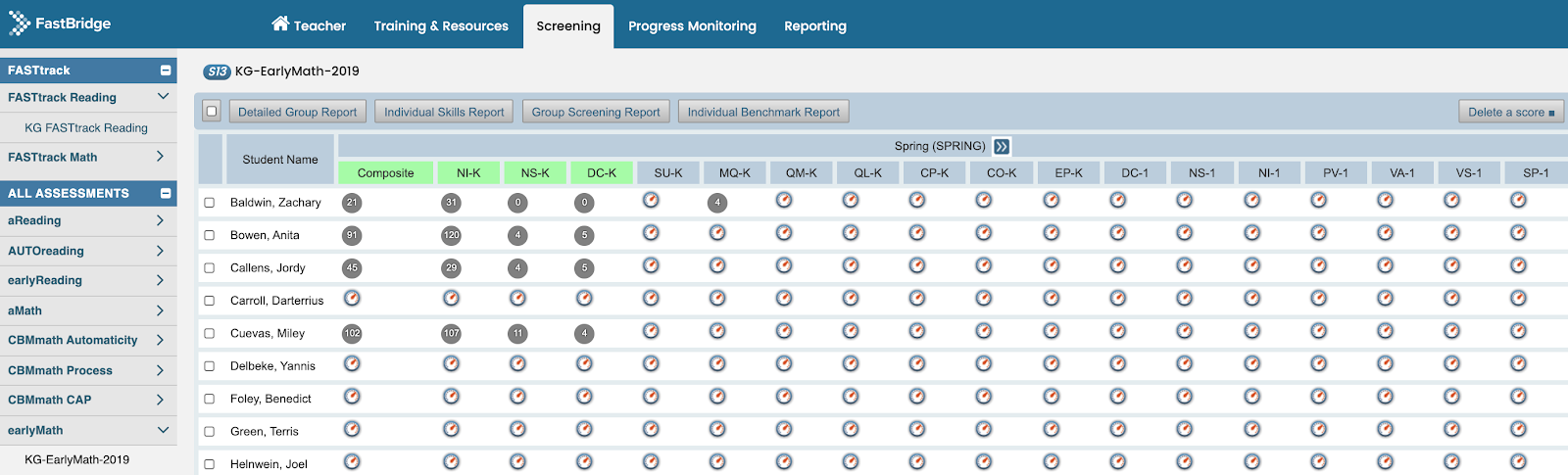Open Bowen, Anita's MQ-K assessment clock icon
The width and height of the screenshot is (1568, 475).
point(717,233)
